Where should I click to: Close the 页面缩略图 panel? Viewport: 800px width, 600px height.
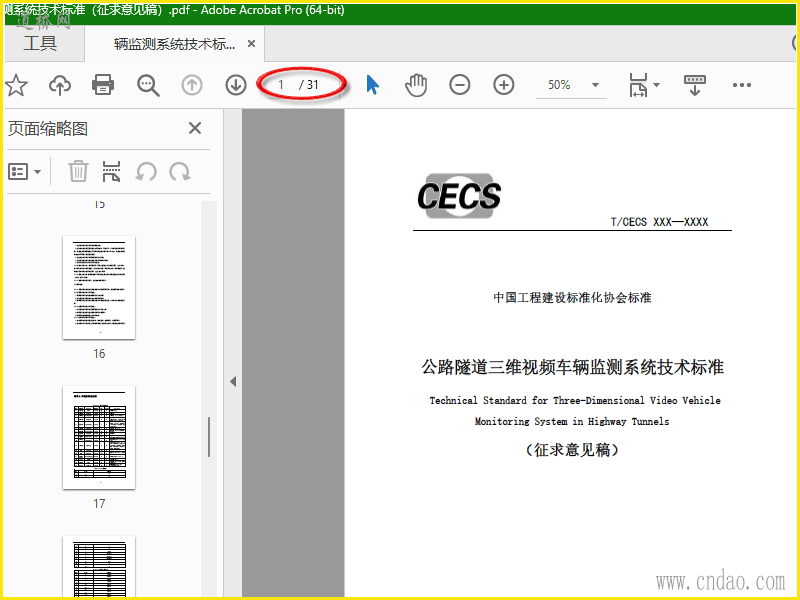pyautogui.click(x=195, y=128)
